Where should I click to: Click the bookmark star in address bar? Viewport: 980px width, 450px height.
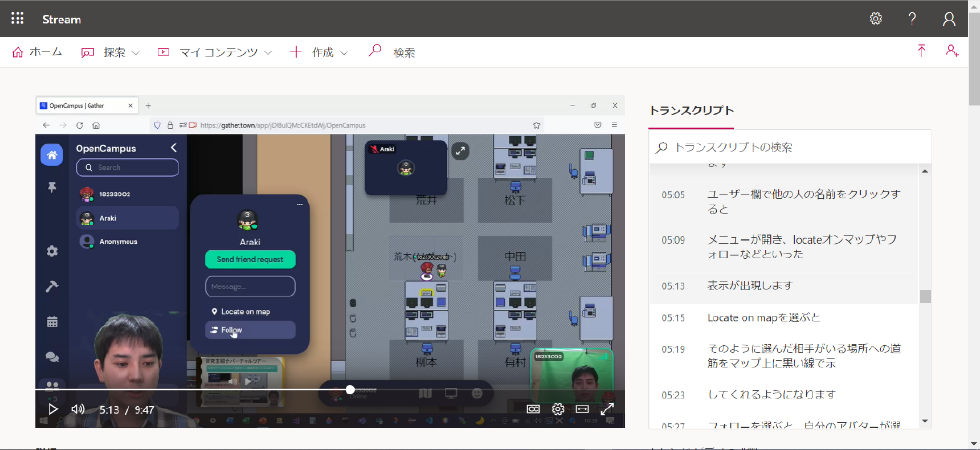pos(536,125)
